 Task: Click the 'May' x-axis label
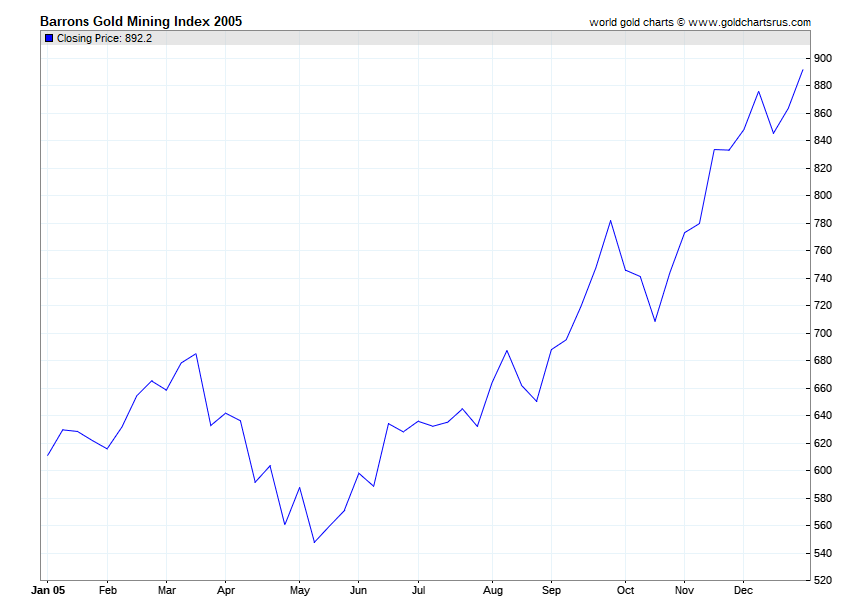(299, 590)
